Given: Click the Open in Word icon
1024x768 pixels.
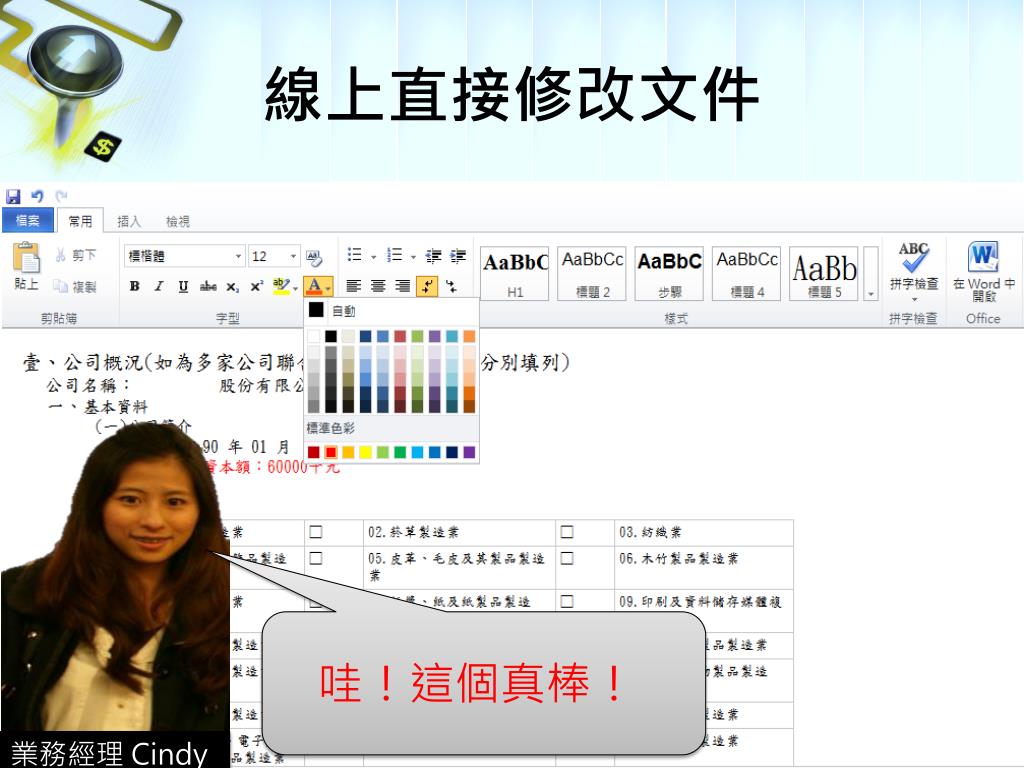Looking at the screenshot, I should pyautogui.click(x=983, y=256).
